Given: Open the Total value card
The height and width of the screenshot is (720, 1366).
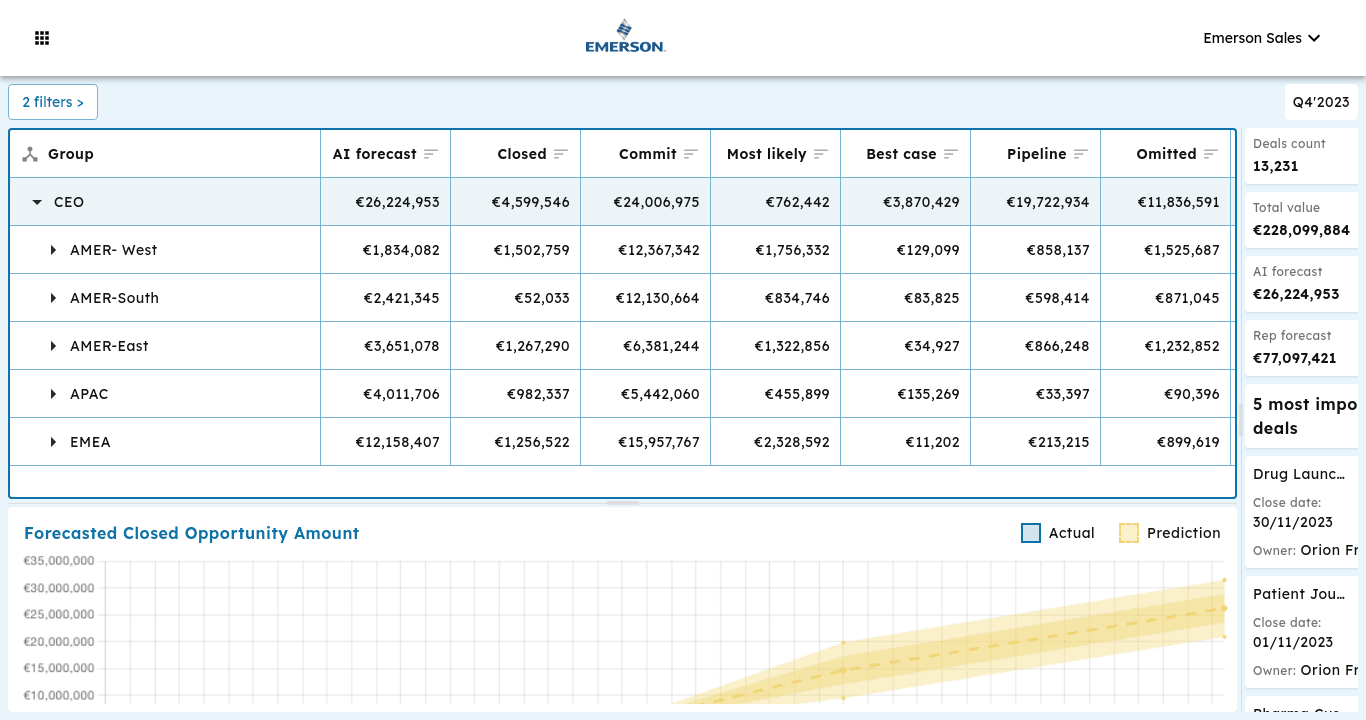Looking at the screenshot, I should 1301,220.
